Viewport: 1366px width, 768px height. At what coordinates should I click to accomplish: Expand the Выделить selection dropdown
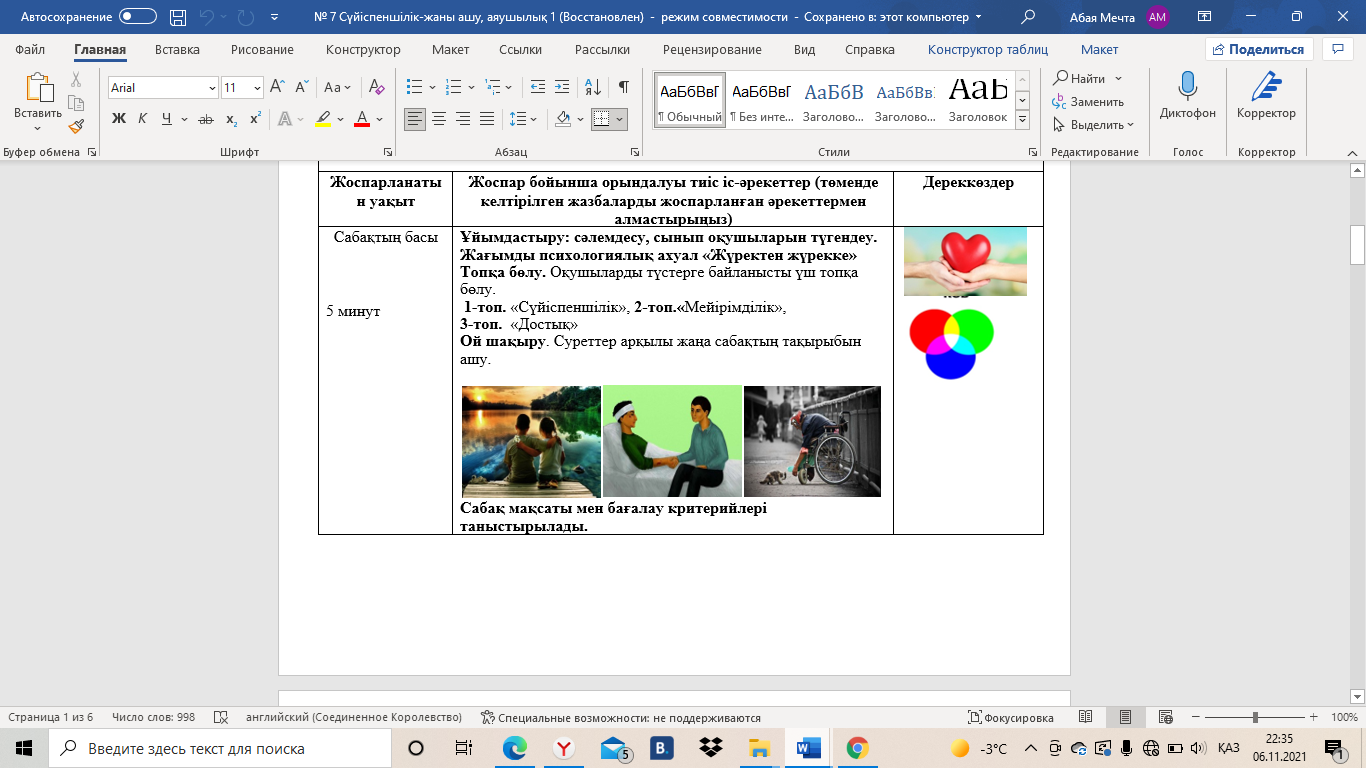point(1094,125)
